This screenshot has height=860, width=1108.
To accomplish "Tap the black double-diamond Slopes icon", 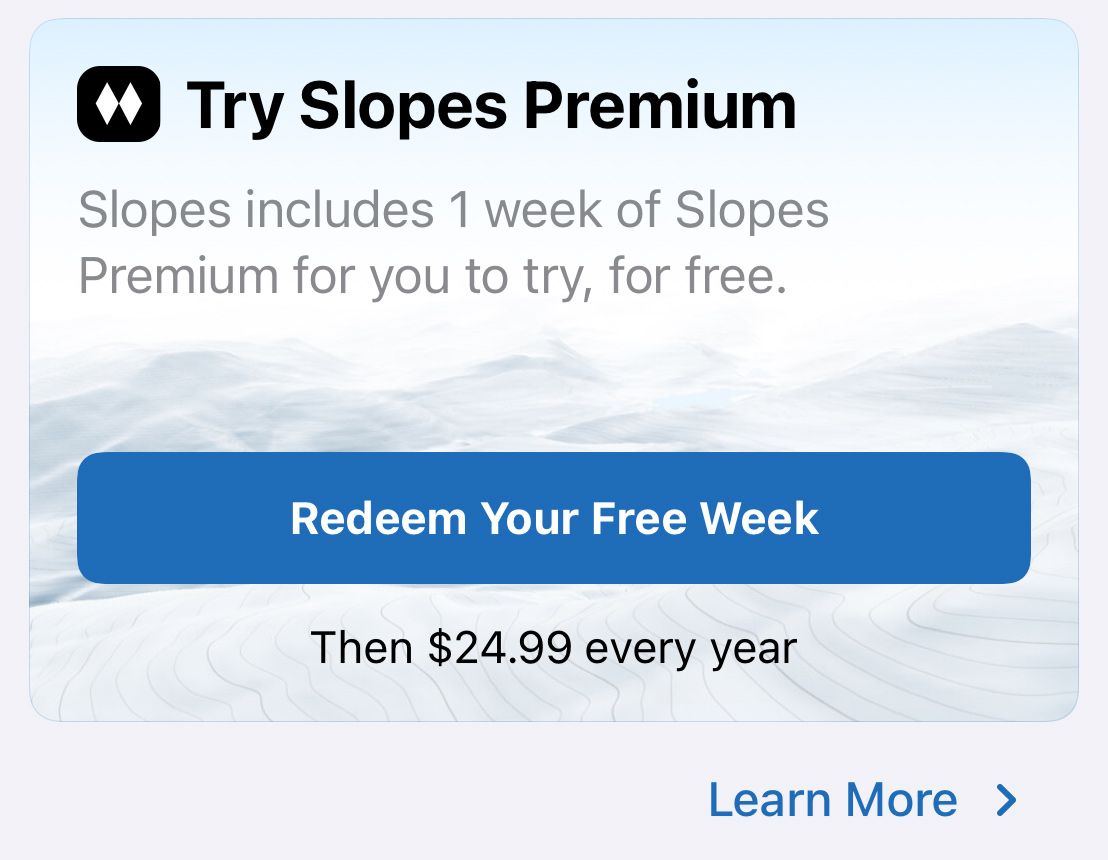I will [x=119, y=104].
